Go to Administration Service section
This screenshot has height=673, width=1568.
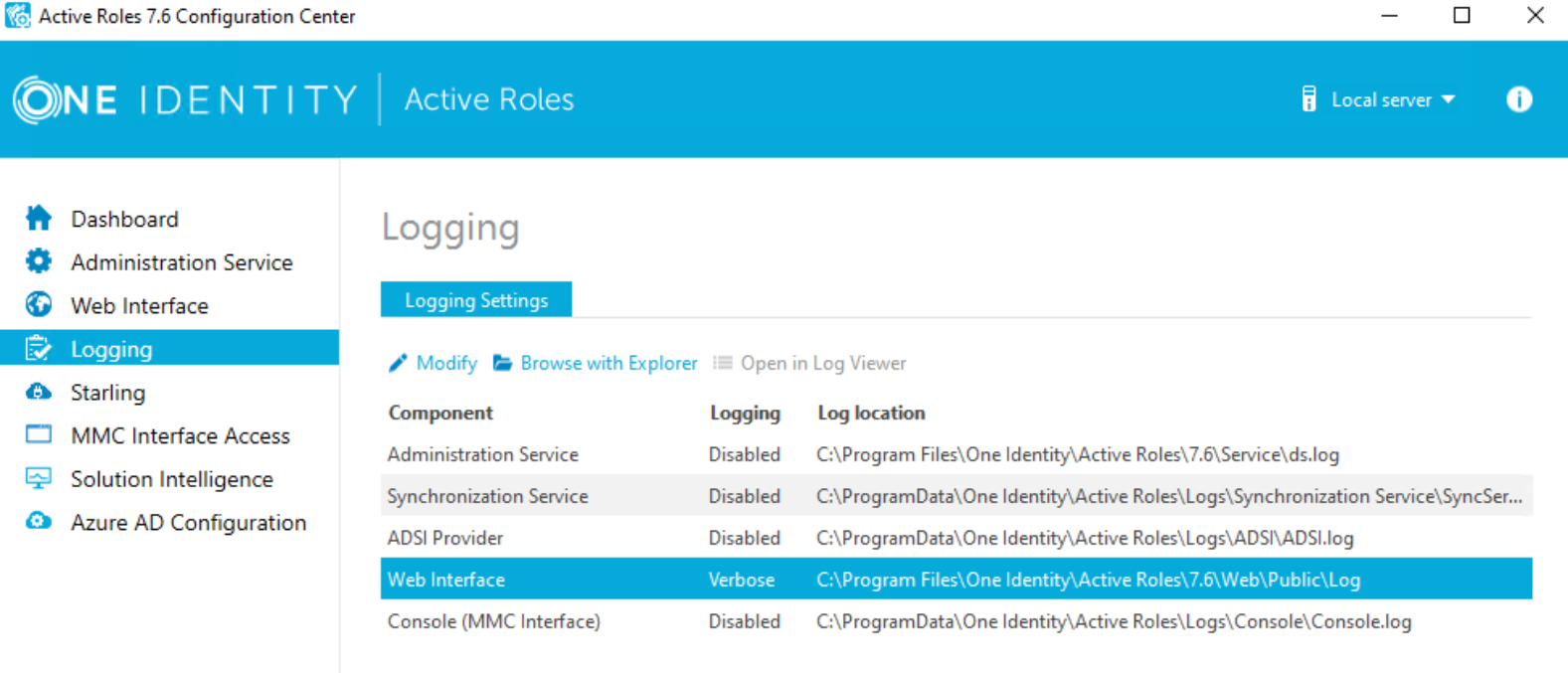click(182, 262)
